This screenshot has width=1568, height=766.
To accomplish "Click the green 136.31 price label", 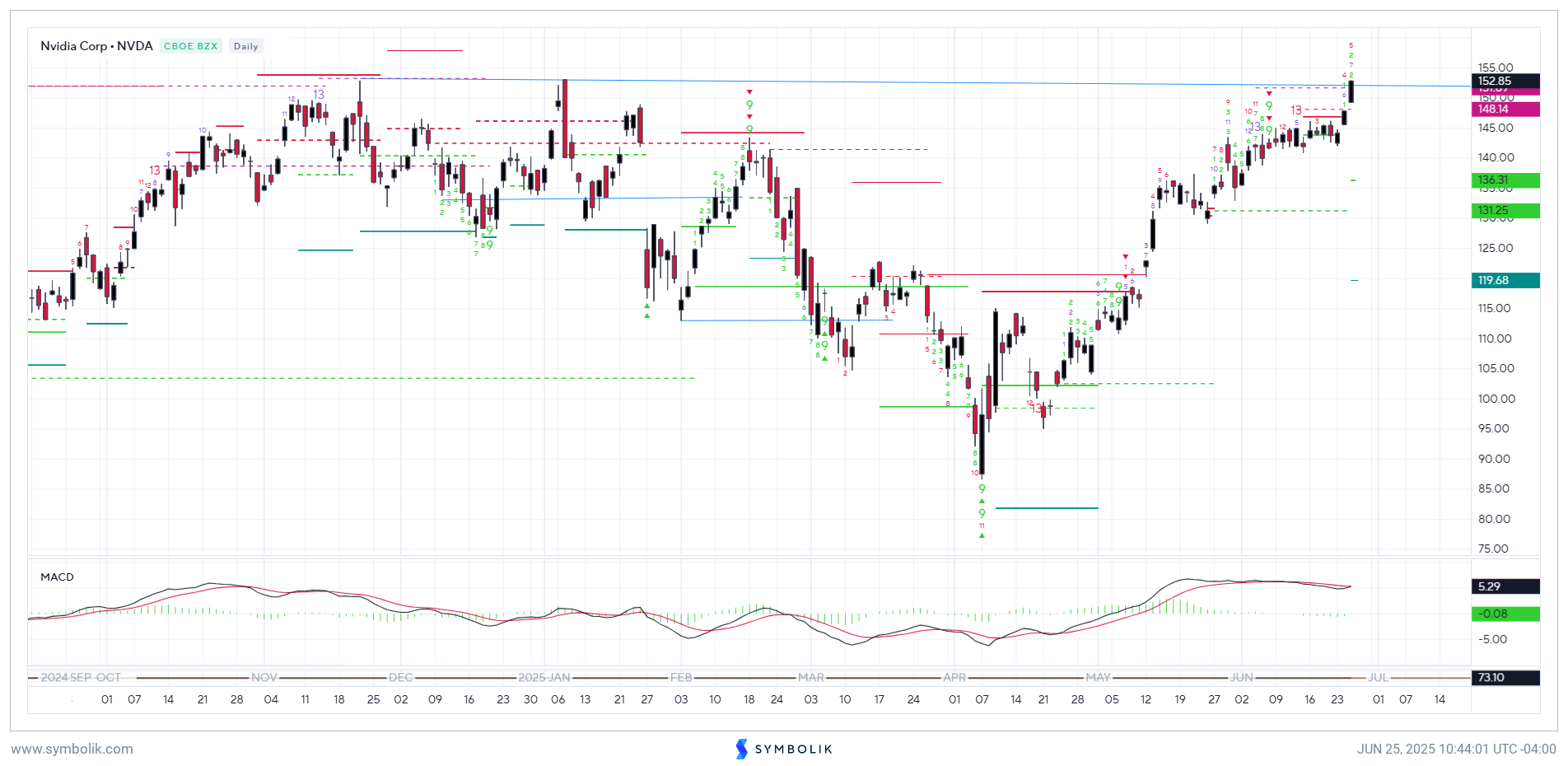I will (x=1505, y=180).
